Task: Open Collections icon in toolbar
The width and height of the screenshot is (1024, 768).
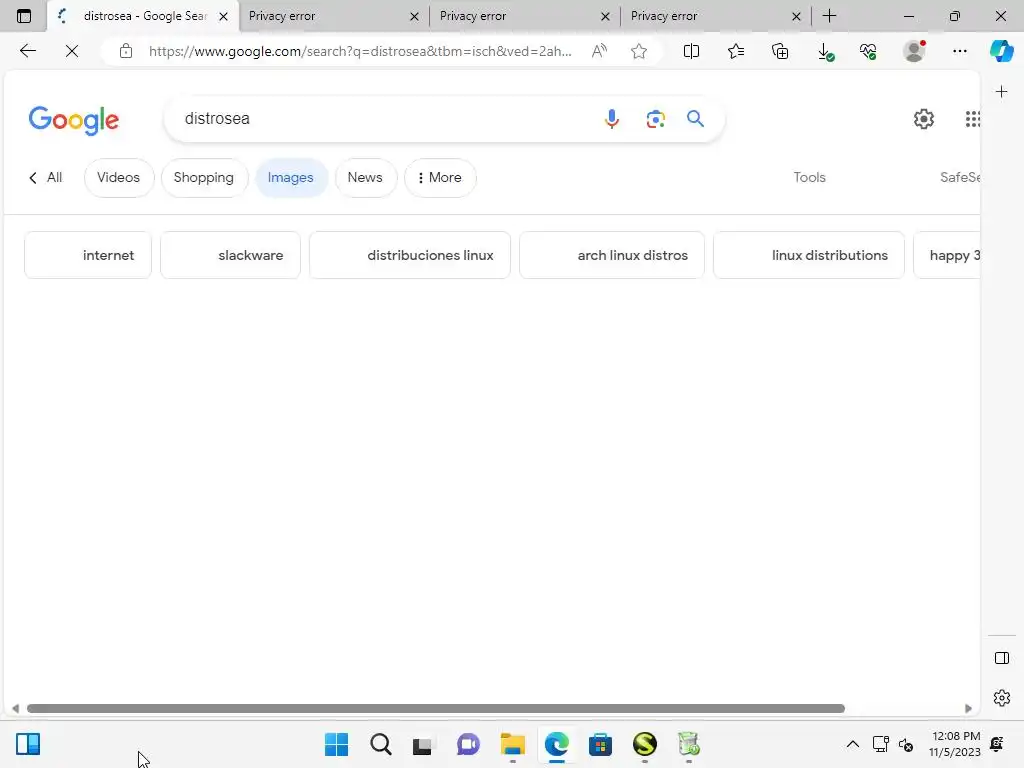Action: 780,51
